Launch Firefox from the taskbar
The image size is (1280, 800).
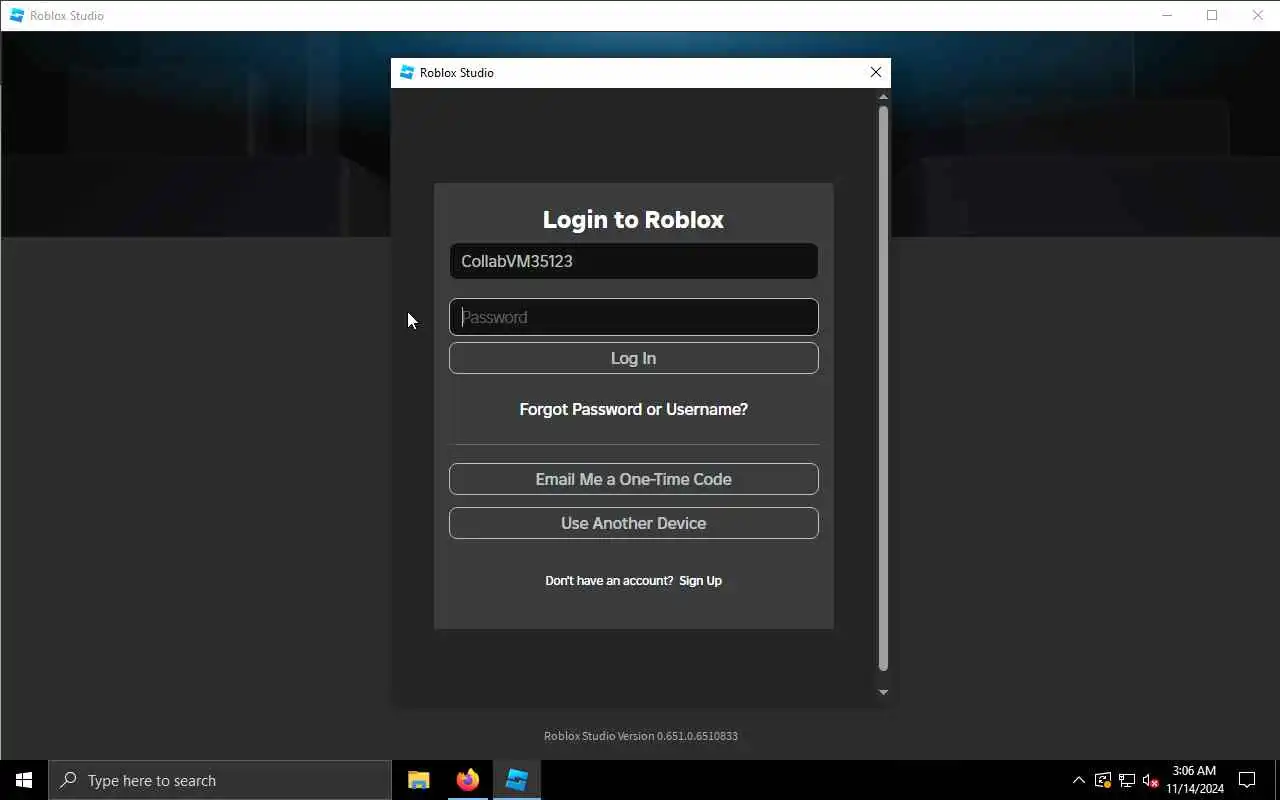pyautogui.click(x=467, y=780)
